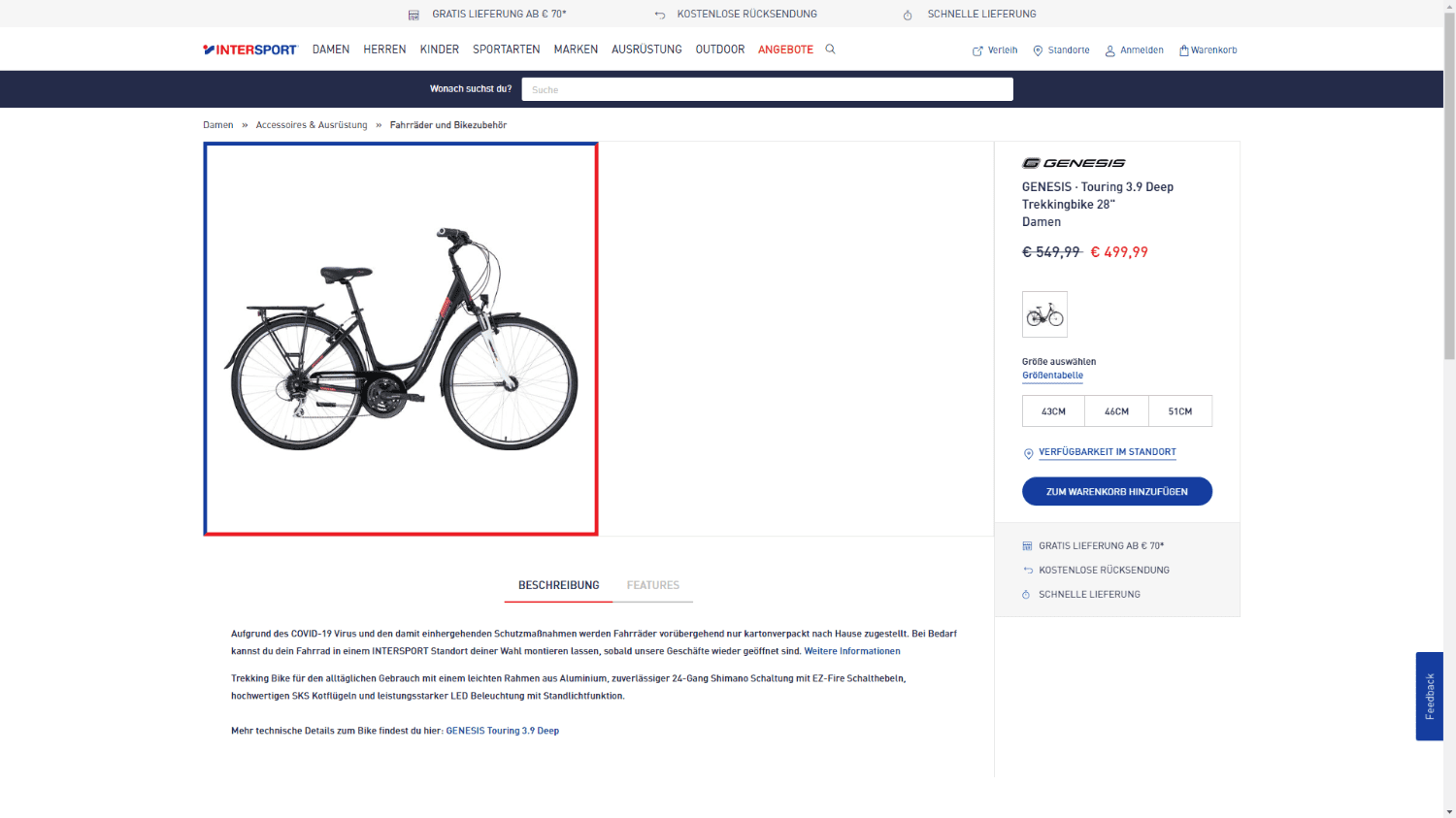Click the GENESIS brand logo
Screen dimensions: 1456x818
coord(1074,163)
